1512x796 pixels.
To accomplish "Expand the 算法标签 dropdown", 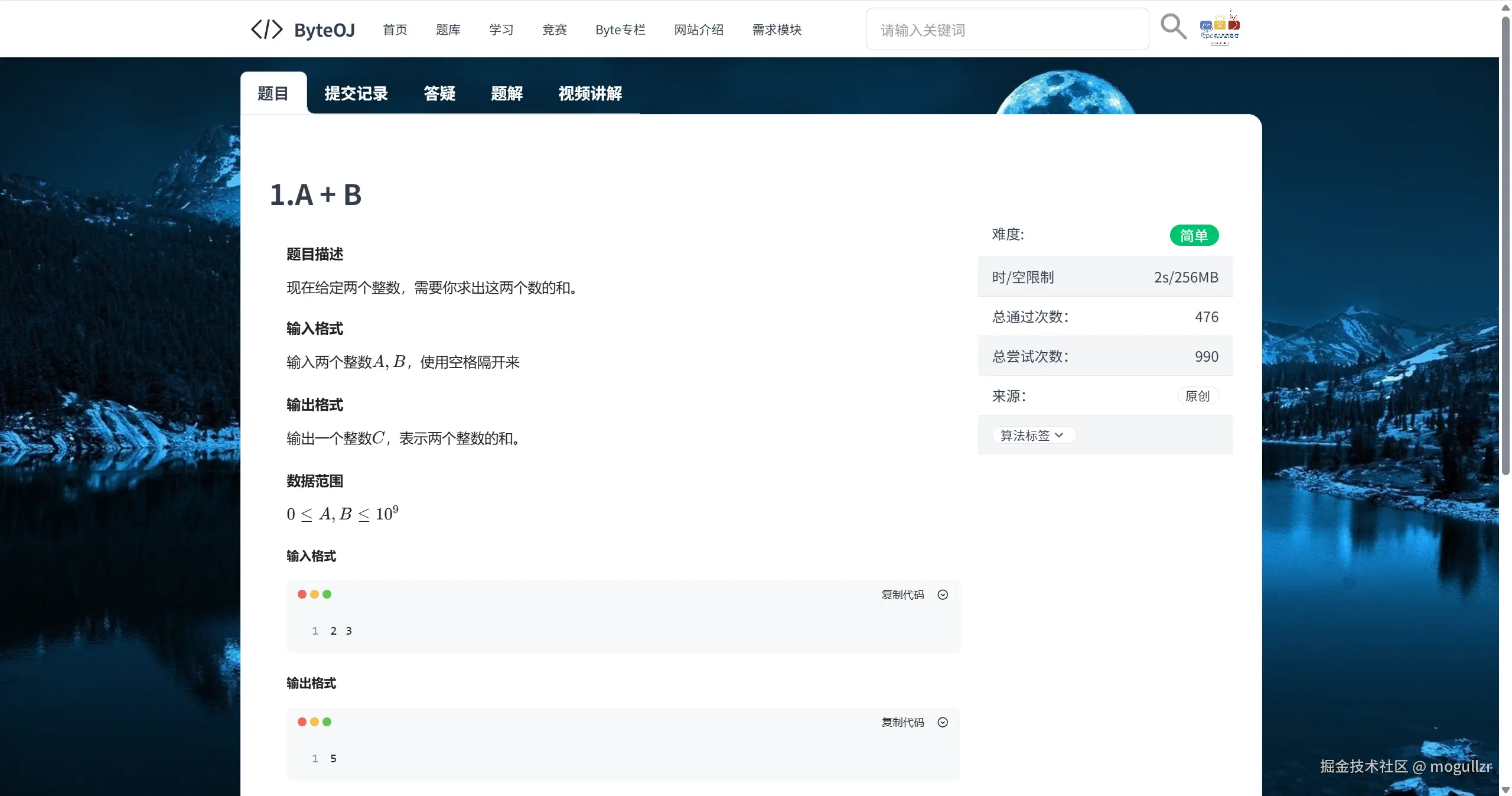I will coord(1032,436).
